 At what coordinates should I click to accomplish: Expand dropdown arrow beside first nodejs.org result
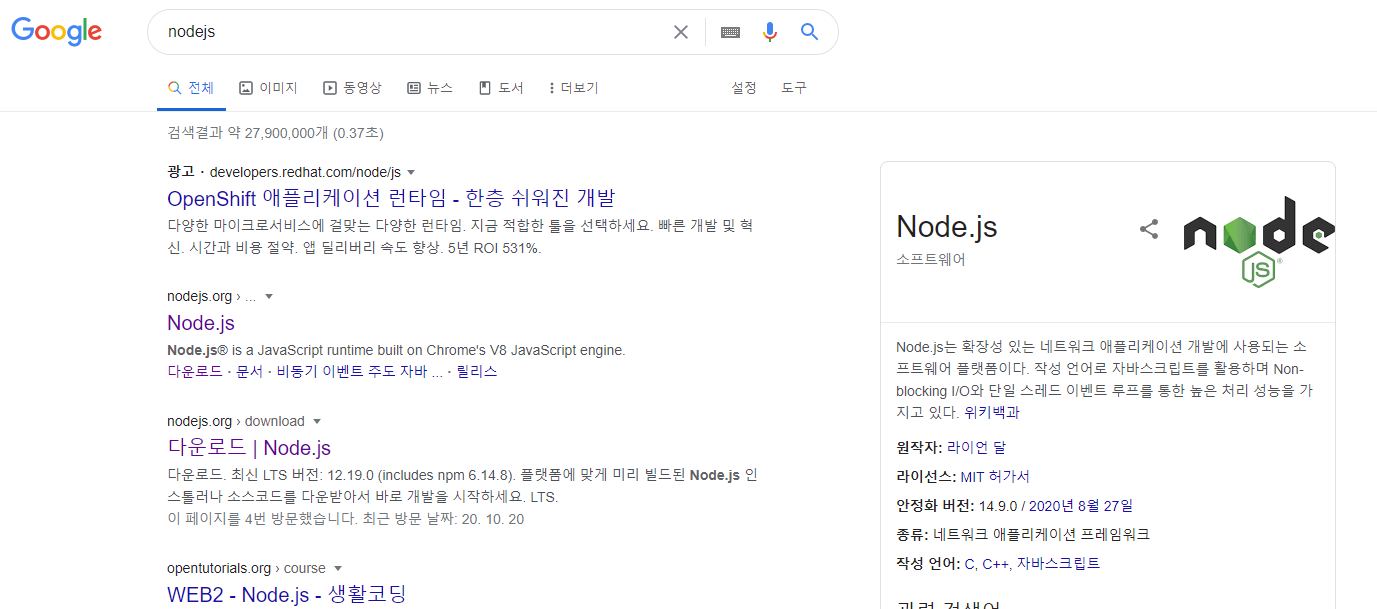tap(268, 297)
